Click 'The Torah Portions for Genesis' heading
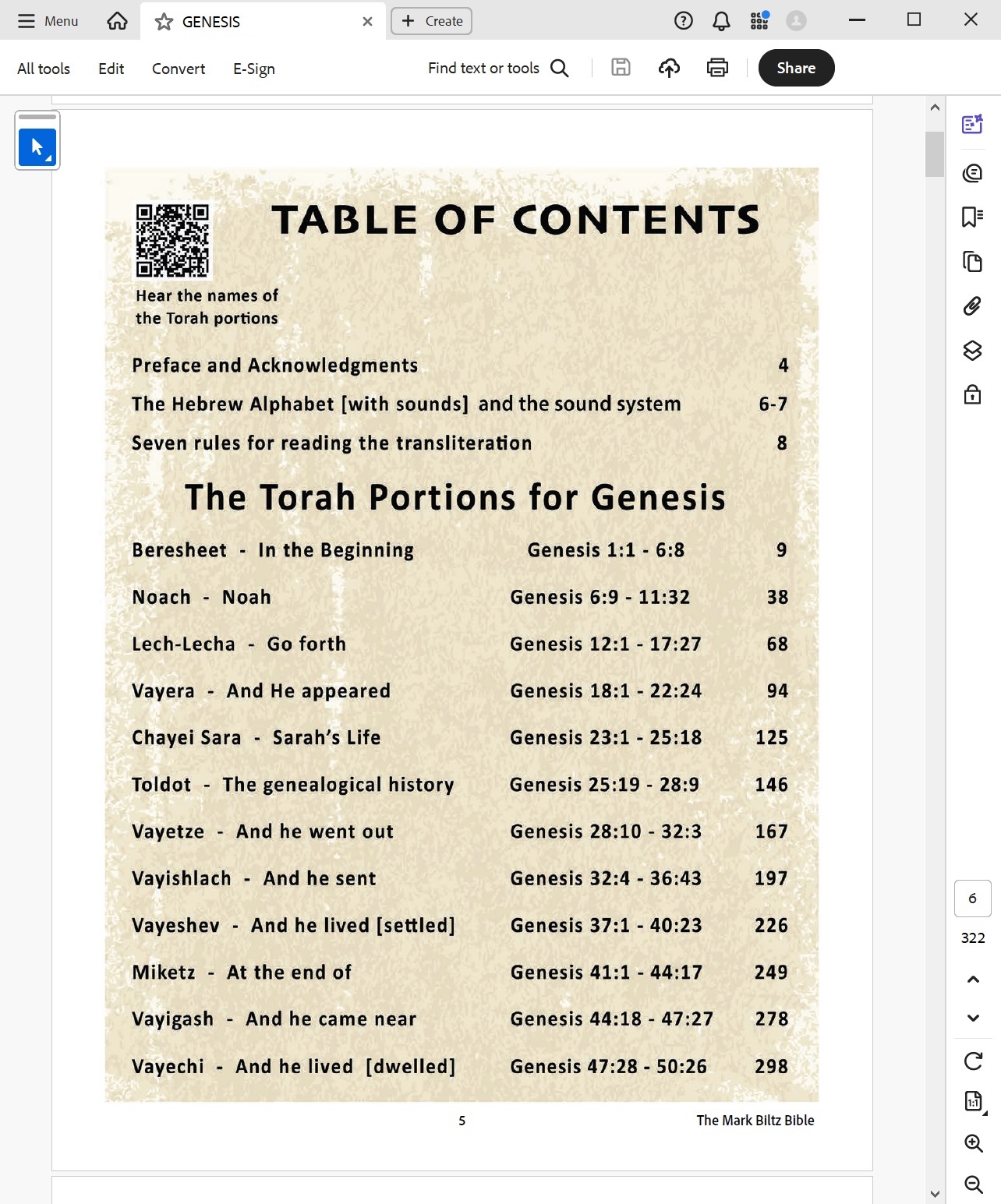The image size is (1001, 1204). tap(455, 497)
